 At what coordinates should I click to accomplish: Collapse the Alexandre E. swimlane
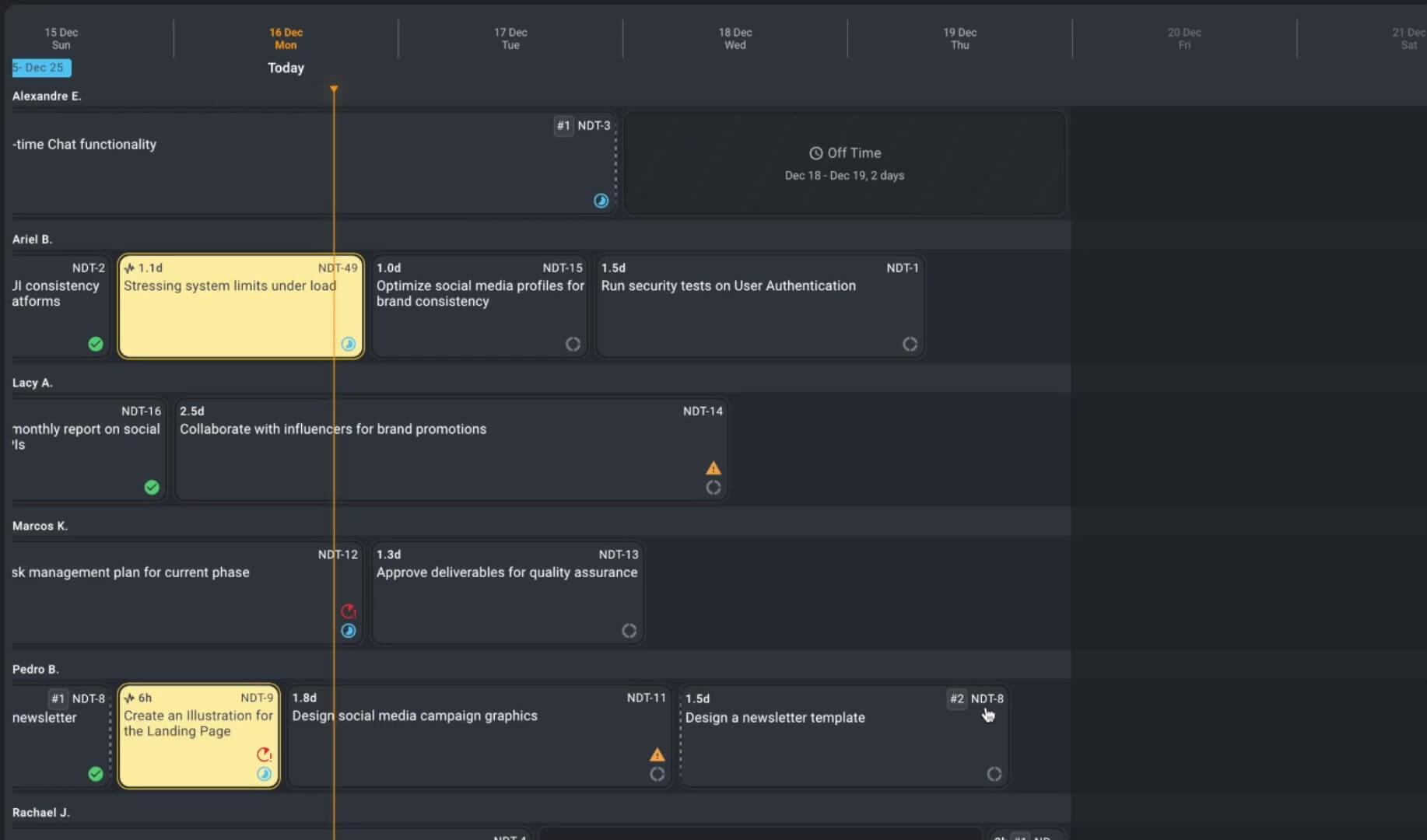point(47,96)
